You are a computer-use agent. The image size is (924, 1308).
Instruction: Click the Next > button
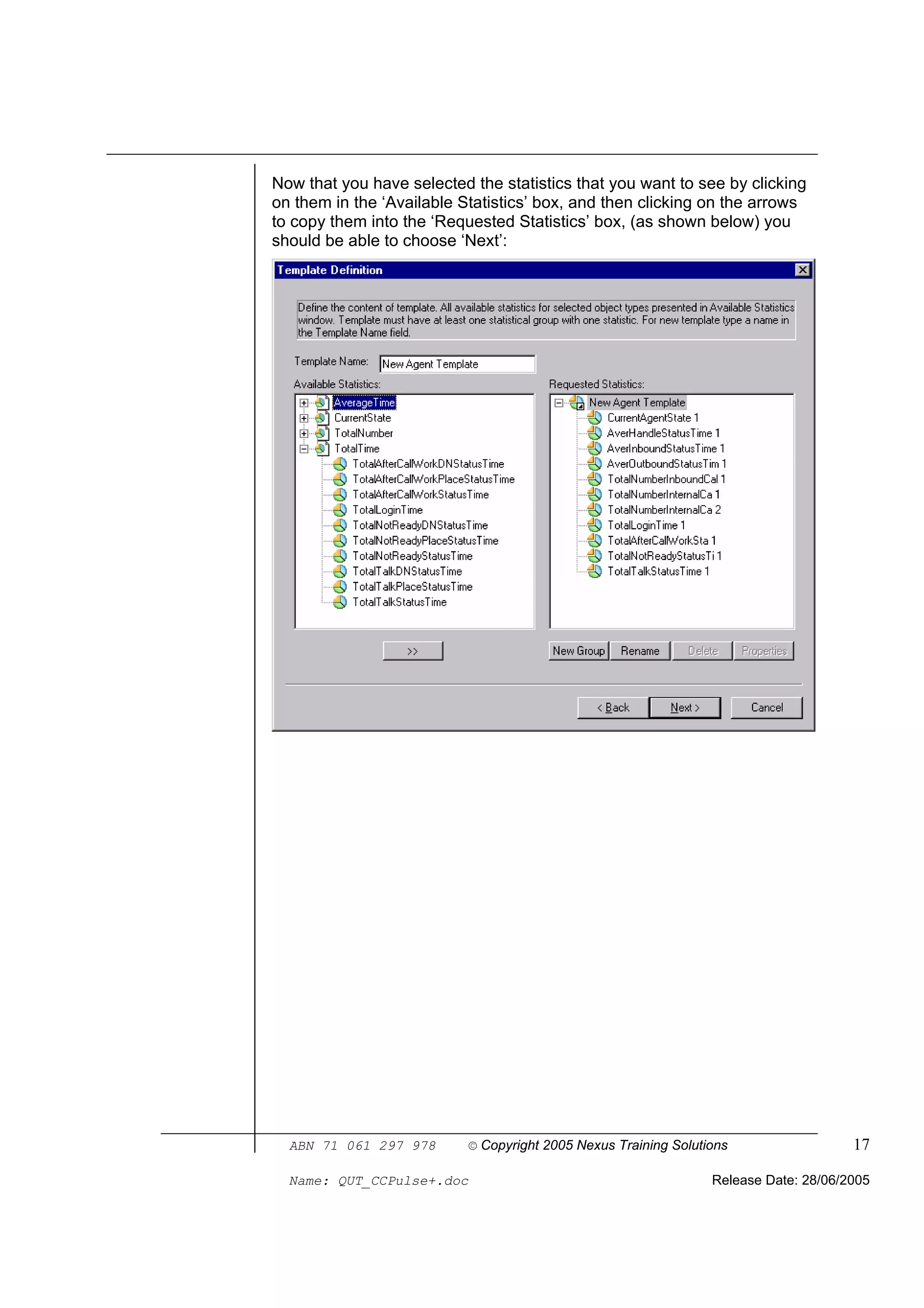click(684, 708)
